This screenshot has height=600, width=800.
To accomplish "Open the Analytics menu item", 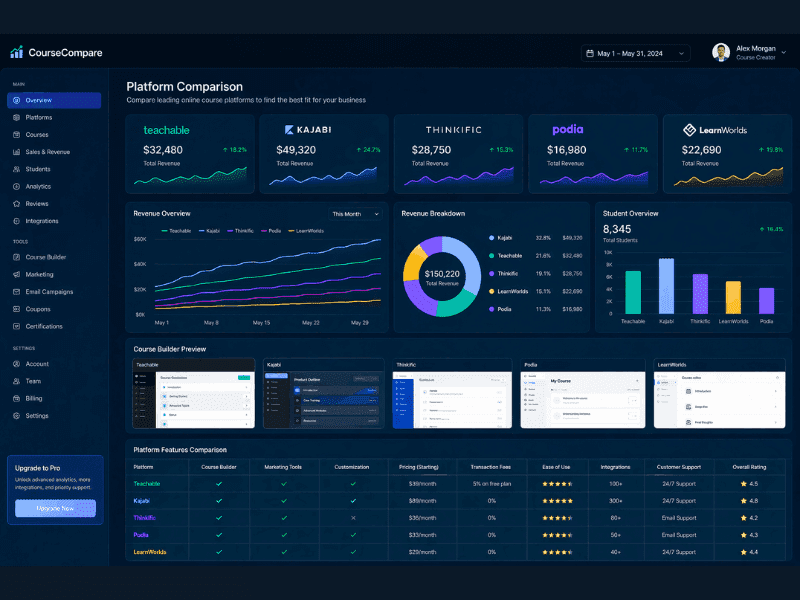I will pyautogui.click(x=54, y=187).
